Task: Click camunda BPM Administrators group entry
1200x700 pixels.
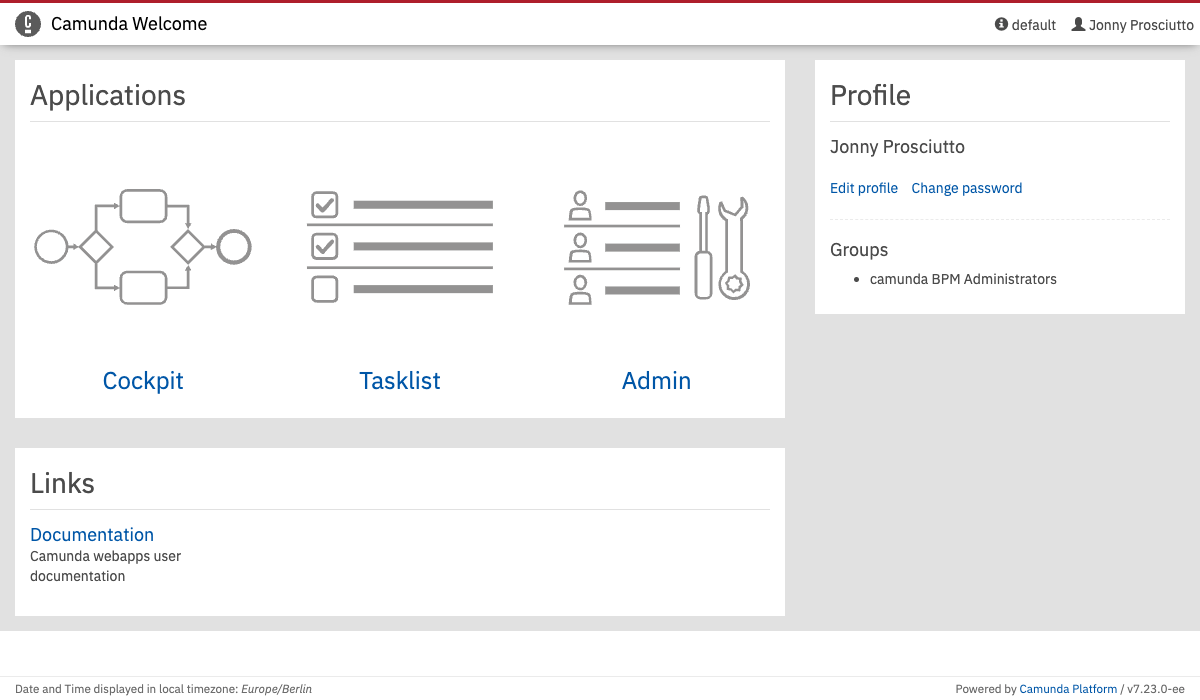Action: 963,279
